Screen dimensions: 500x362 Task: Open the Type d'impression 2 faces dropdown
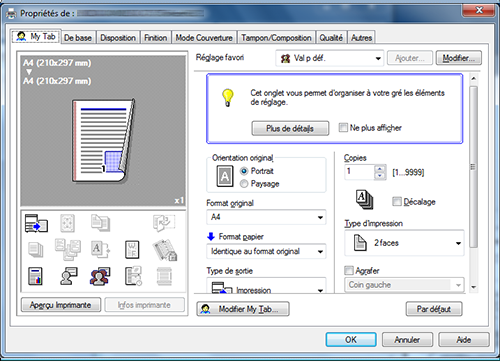click(x=404, y=243)
